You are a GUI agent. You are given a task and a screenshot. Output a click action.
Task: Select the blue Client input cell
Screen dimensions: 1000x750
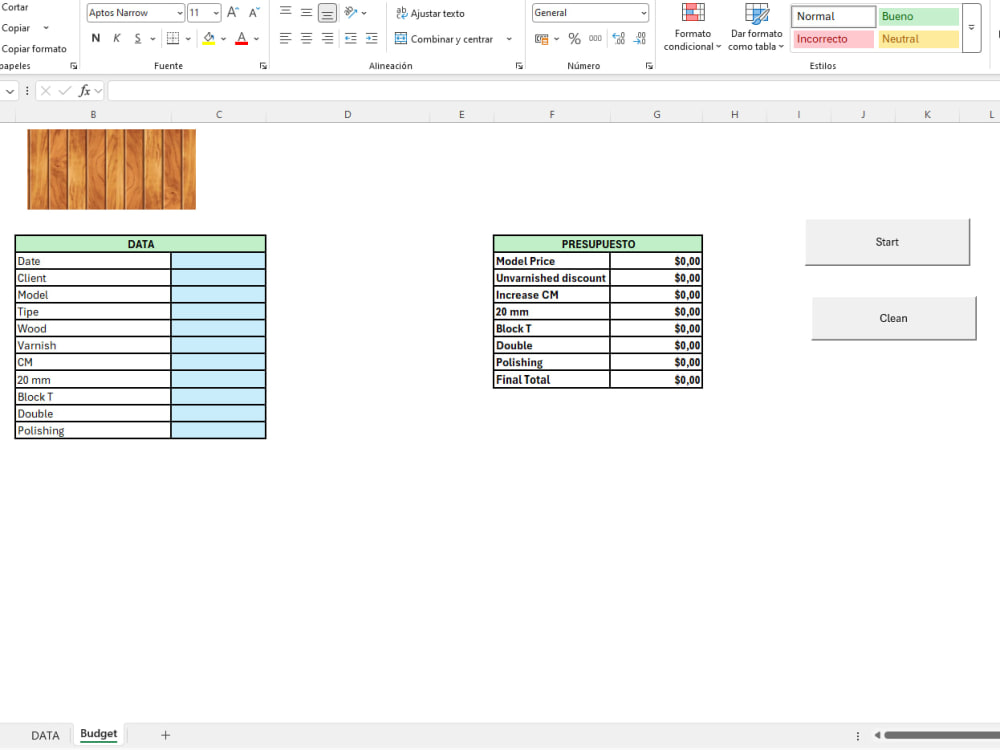point(219,278)
